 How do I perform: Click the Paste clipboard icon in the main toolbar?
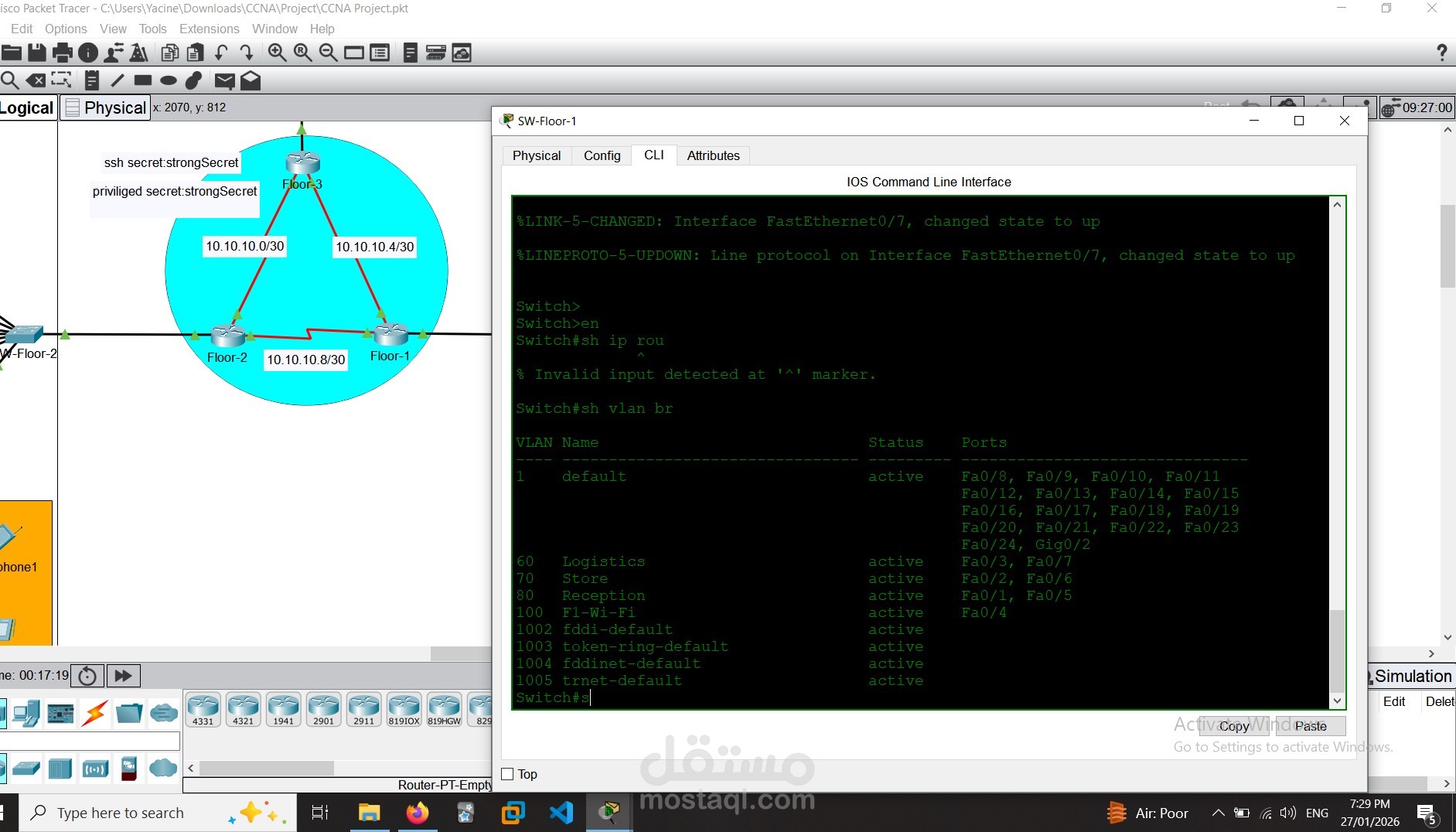196,53
